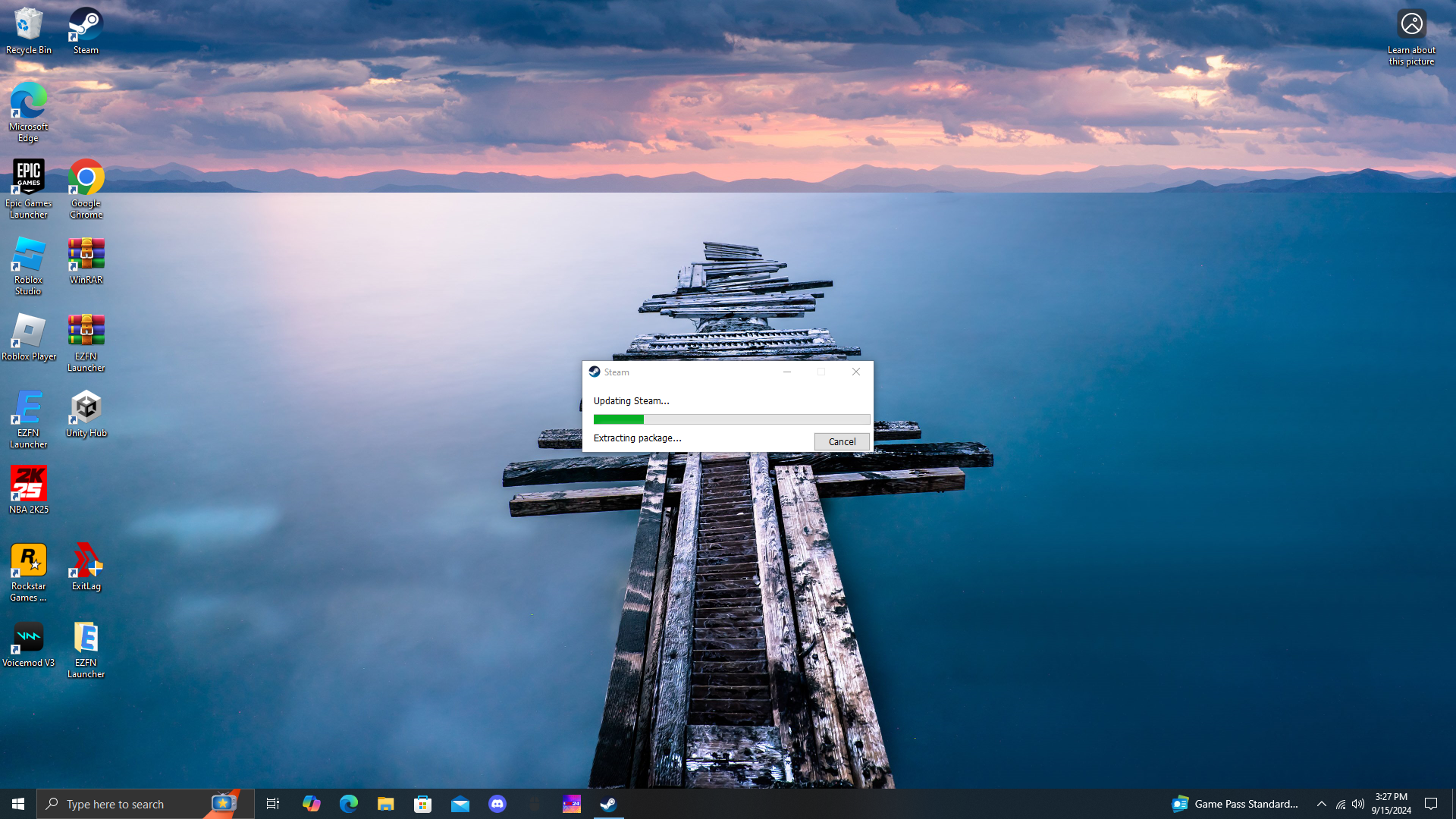
Task: Open the notification action center
Action: click(1431, 804)
